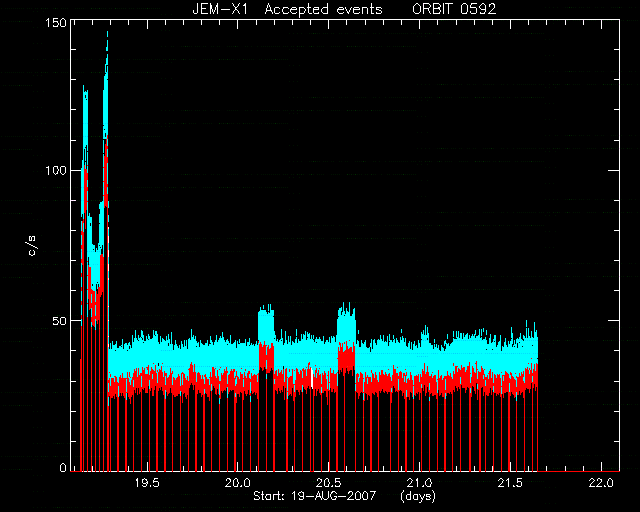Image resolution: width=640 pixels, height=512 pixels.
Task: Click the 0 y-axis tick label
Action: coord(63,467)
